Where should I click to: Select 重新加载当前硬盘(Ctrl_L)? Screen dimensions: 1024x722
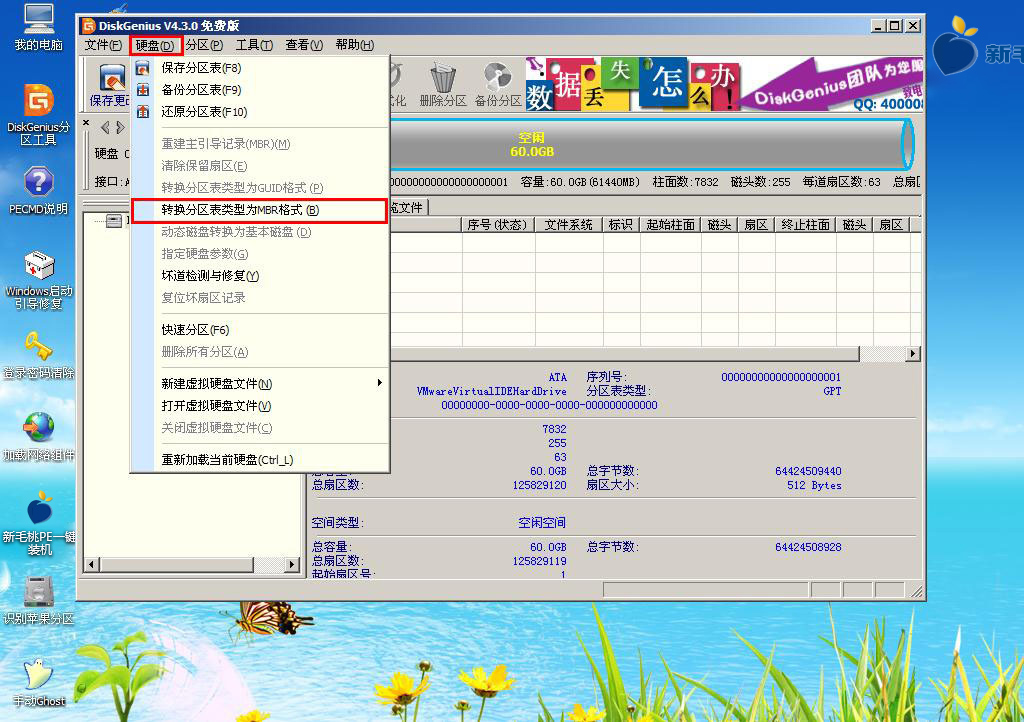260,460
